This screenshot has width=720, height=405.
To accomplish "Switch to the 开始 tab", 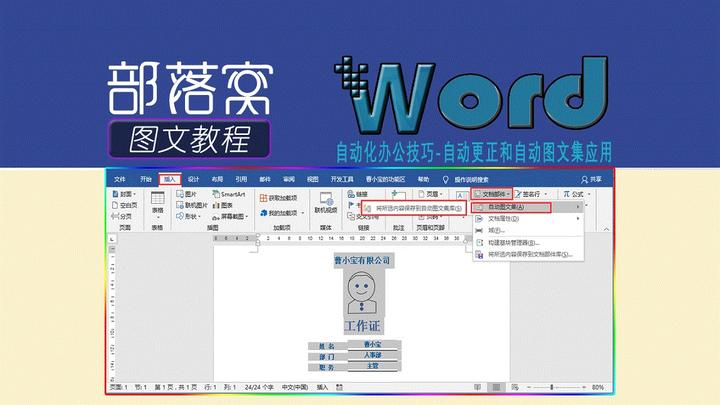I will click(x=146, y=179).
